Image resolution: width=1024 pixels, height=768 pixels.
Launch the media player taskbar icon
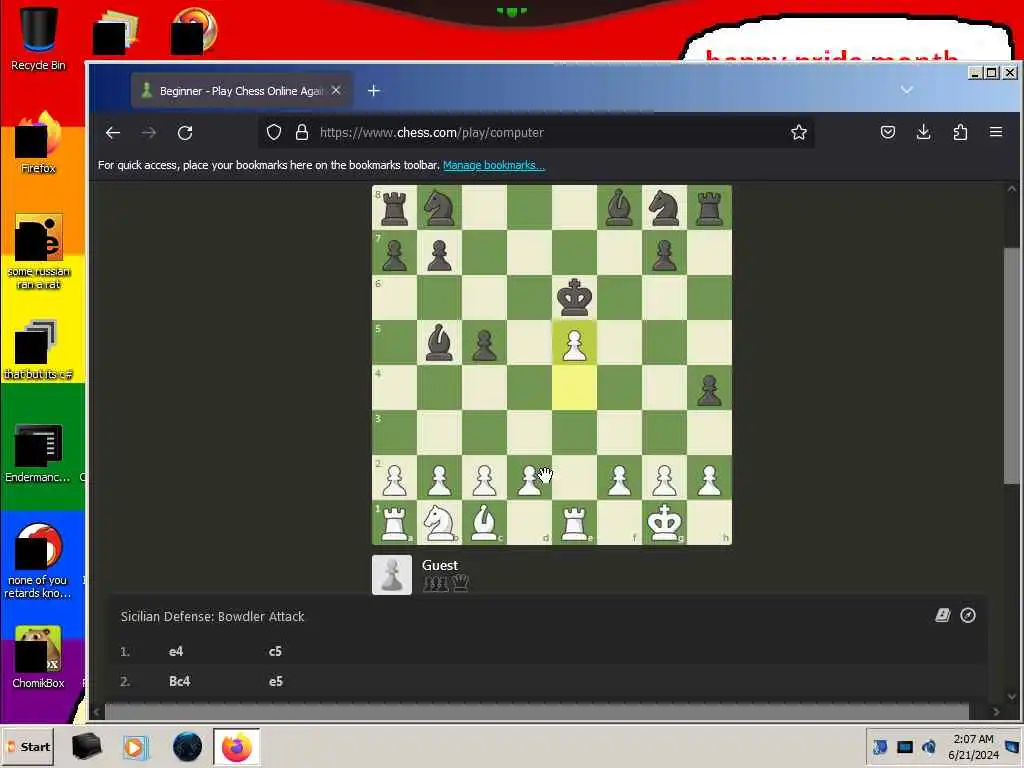(x=135, y=747)
